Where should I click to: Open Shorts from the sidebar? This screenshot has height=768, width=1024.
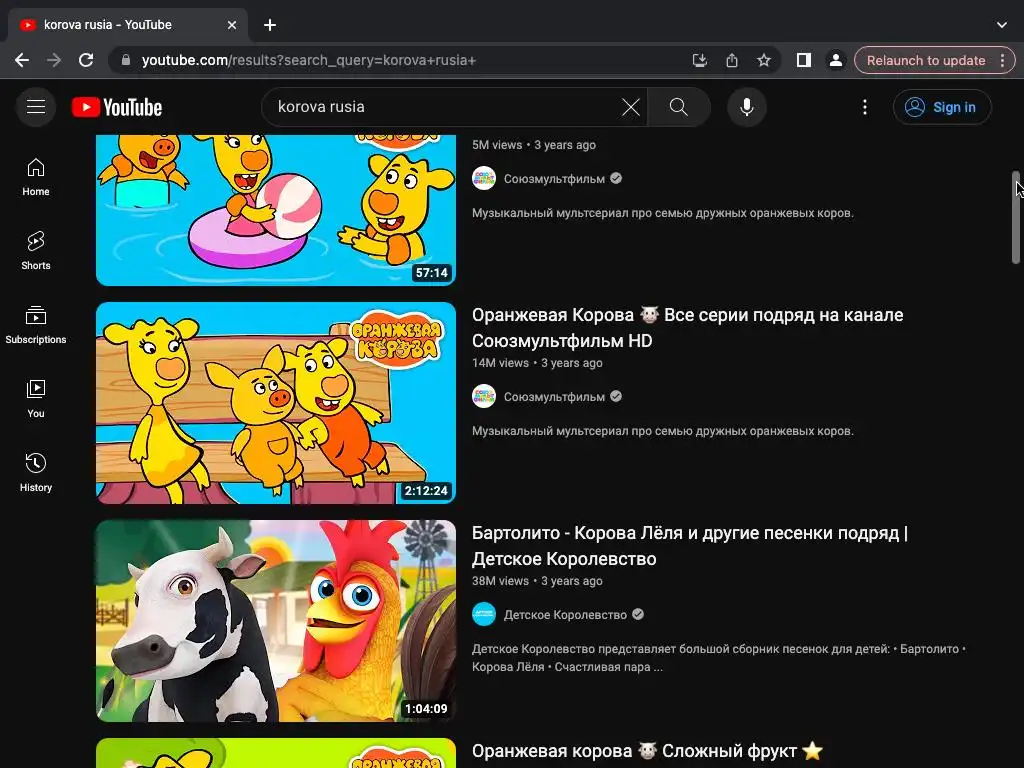coord(36,251)
